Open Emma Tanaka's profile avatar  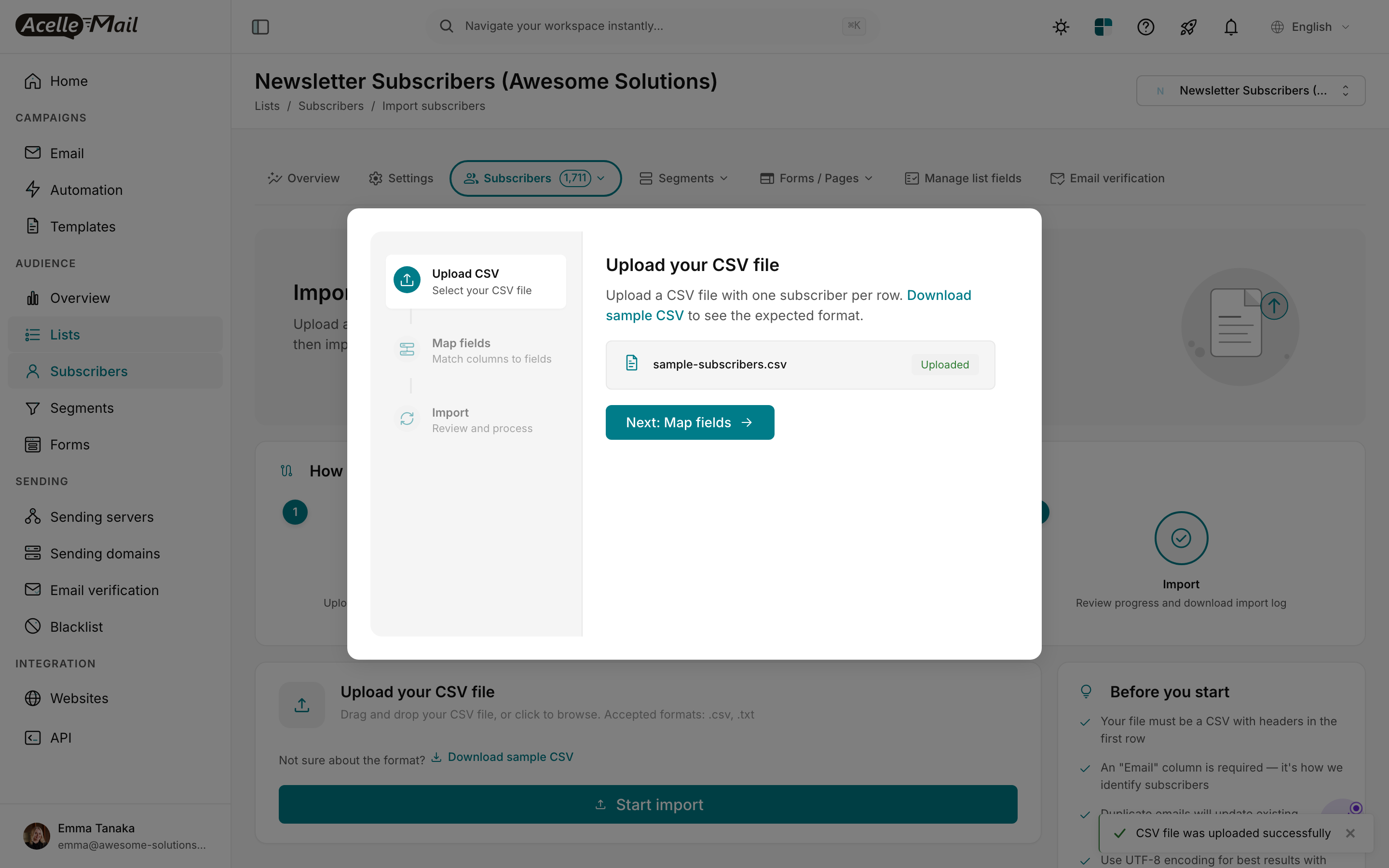pos(36,836)
